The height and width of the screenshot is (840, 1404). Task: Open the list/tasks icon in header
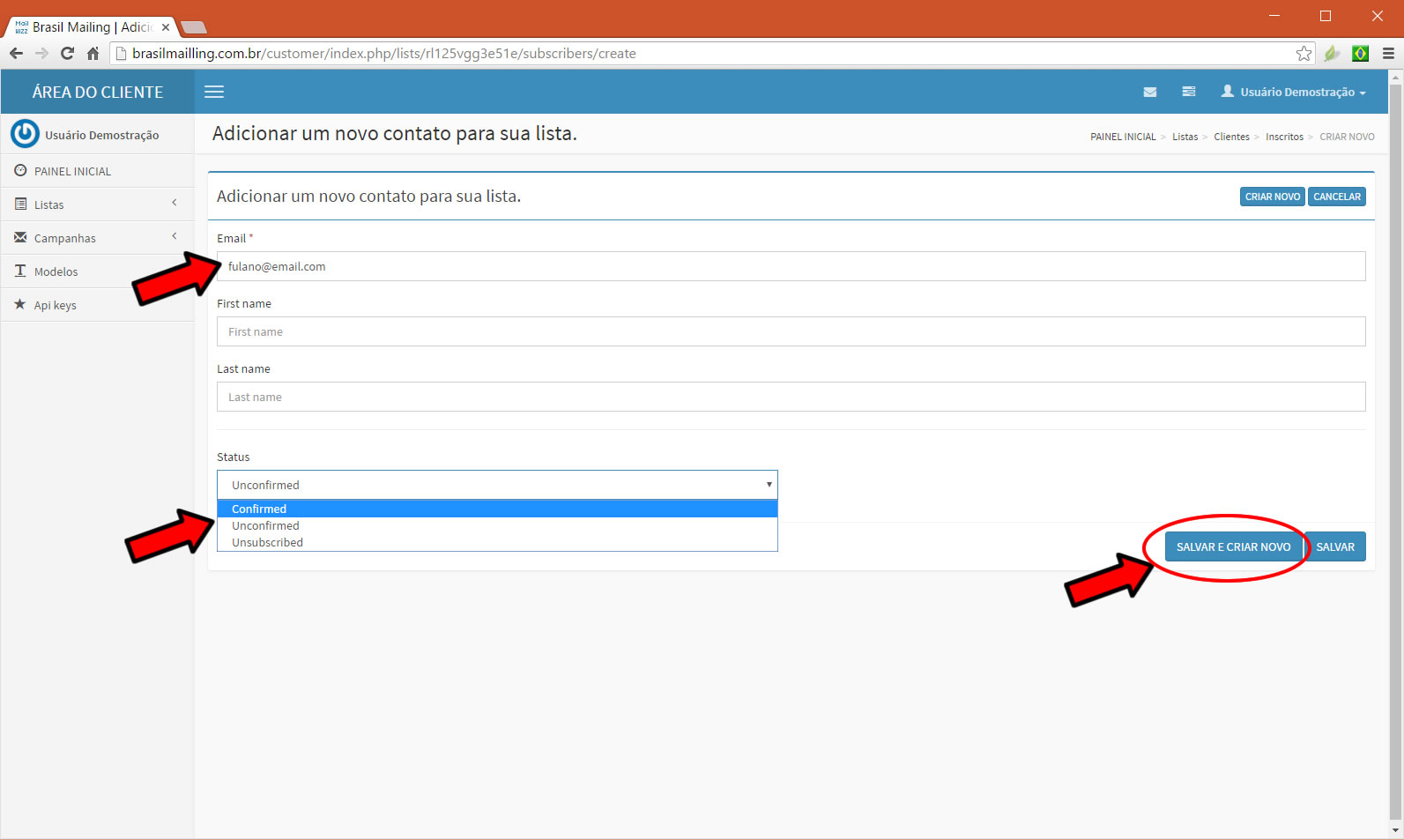[x=1189, y=92]
